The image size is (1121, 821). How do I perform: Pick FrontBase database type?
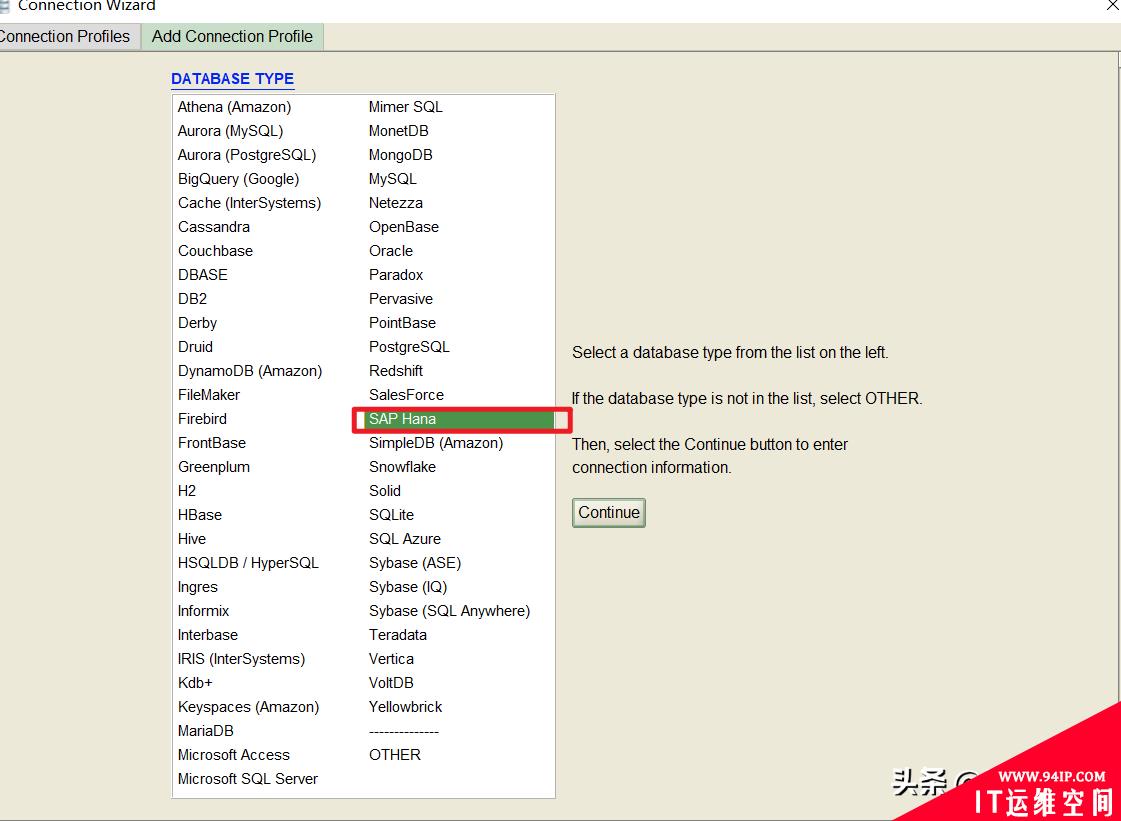(x=212, y=443)
